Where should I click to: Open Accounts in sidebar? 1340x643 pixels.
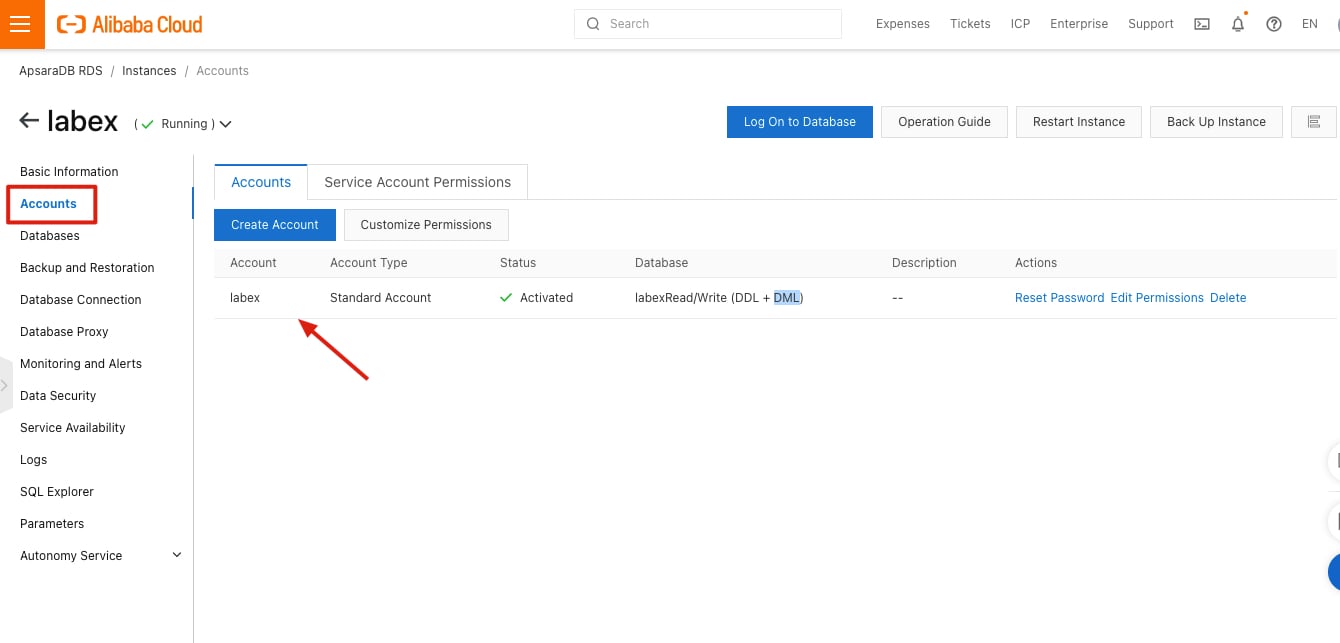[x=48, y=204]
